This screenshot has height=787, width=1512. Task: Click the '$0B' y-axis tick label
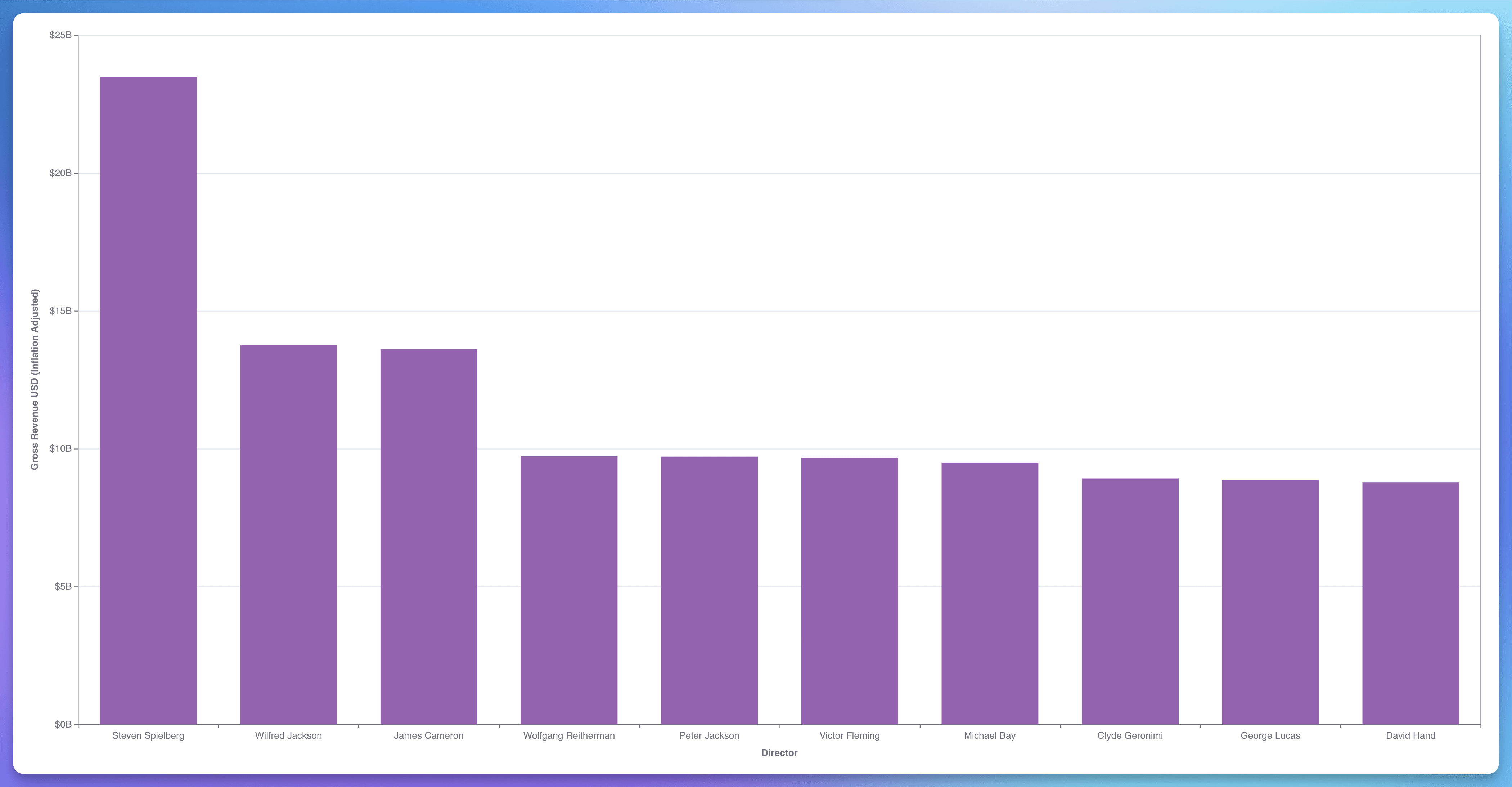point(63,725)
